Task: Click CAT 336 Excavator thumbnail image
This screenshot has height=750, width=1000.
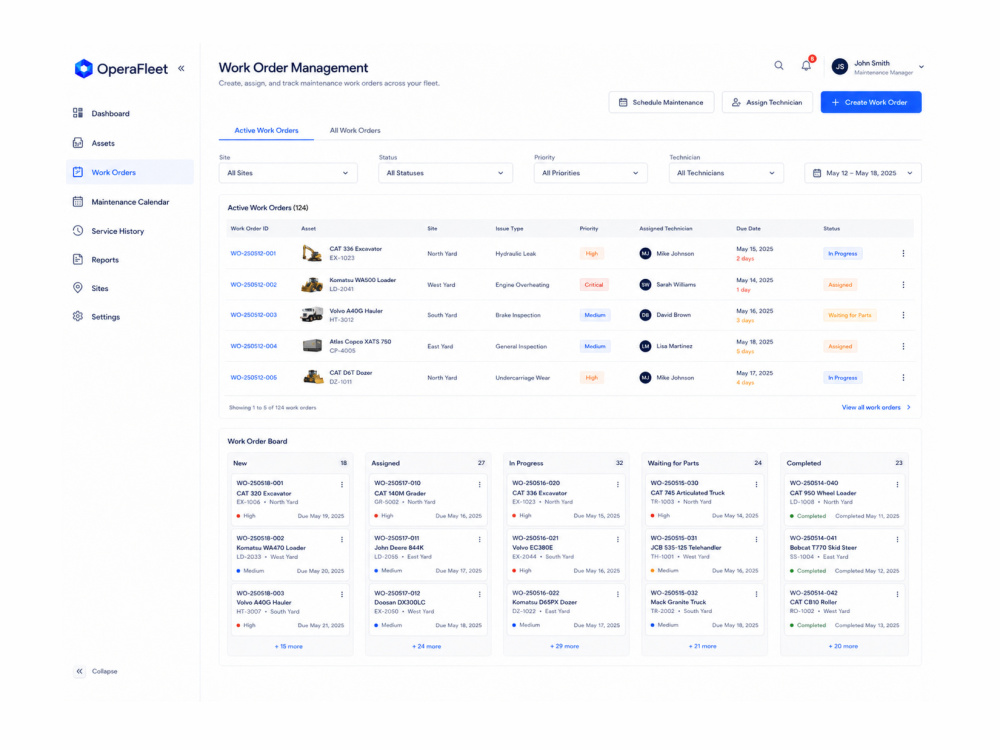Action: click(312, 253)
